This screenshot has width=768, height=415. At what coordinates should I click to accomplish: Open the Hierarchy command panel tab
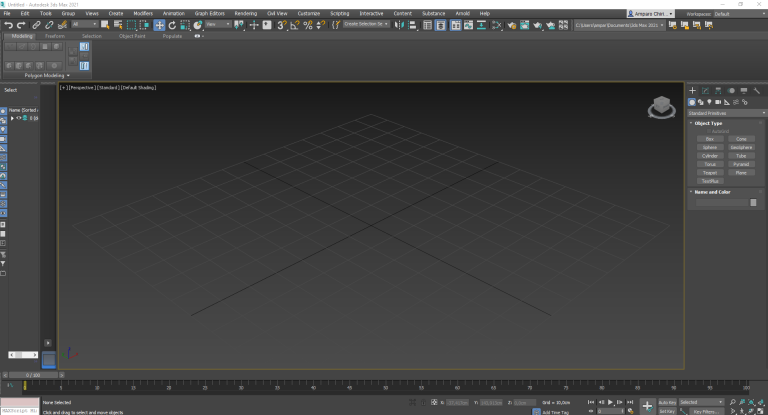click(718, 91)
